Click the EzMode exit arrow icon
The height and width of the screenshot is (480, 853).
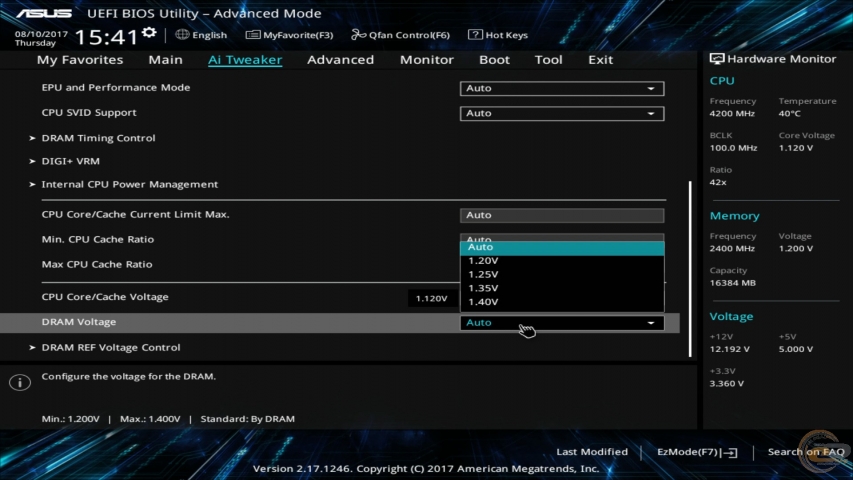pyautogui.click(x=730, y=452)
